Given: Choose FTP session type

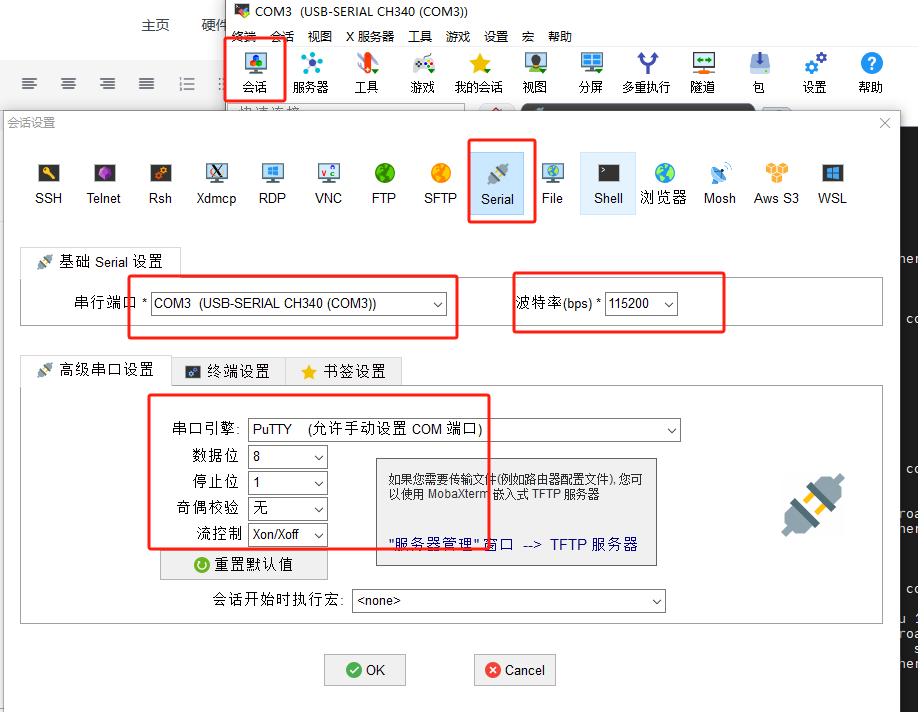Looking at the screenshot, I should pyautogui.click(x=384, y=184).
